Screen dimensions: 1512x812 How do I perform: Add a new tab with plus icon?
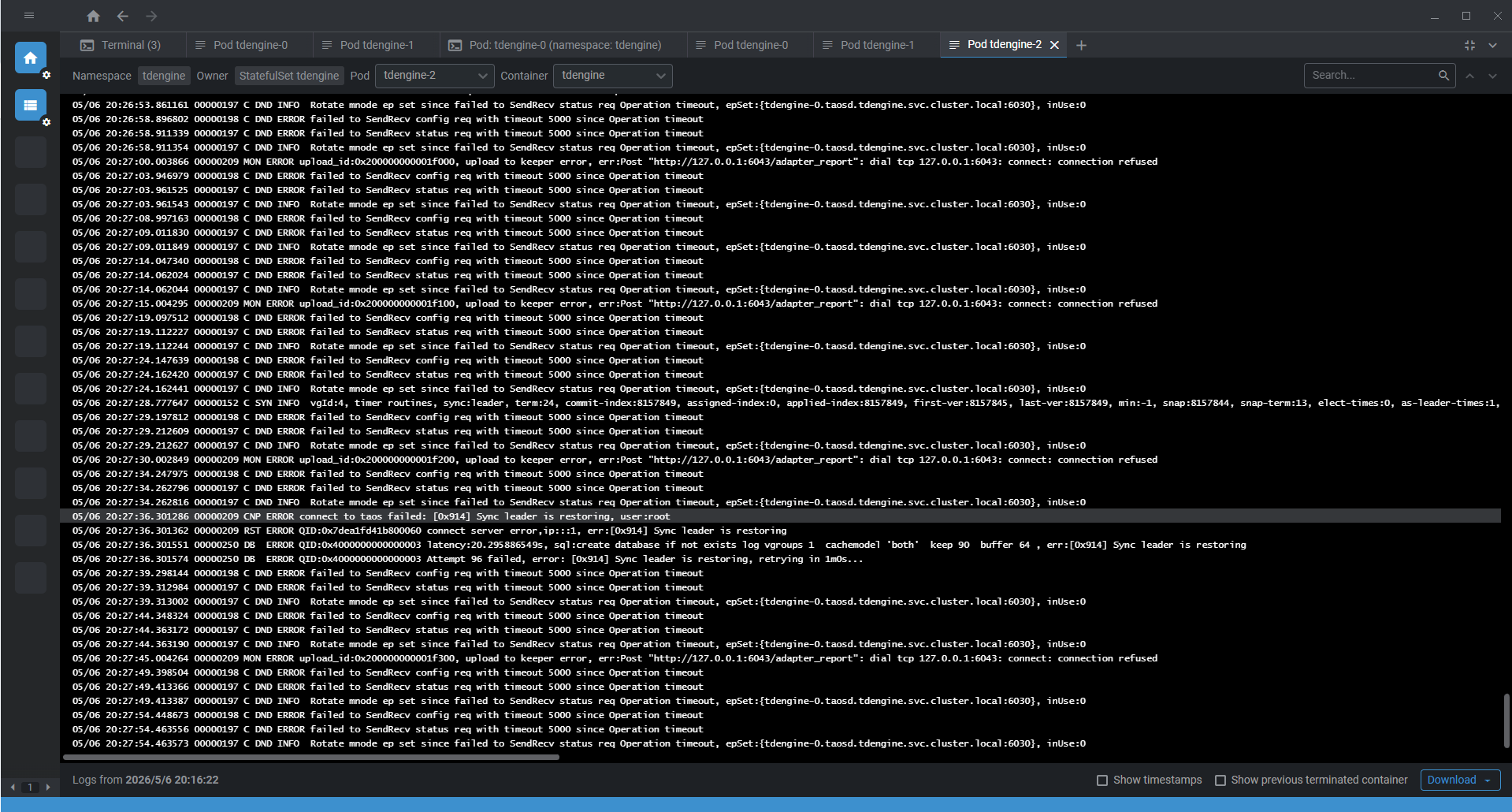(1081, 45)
